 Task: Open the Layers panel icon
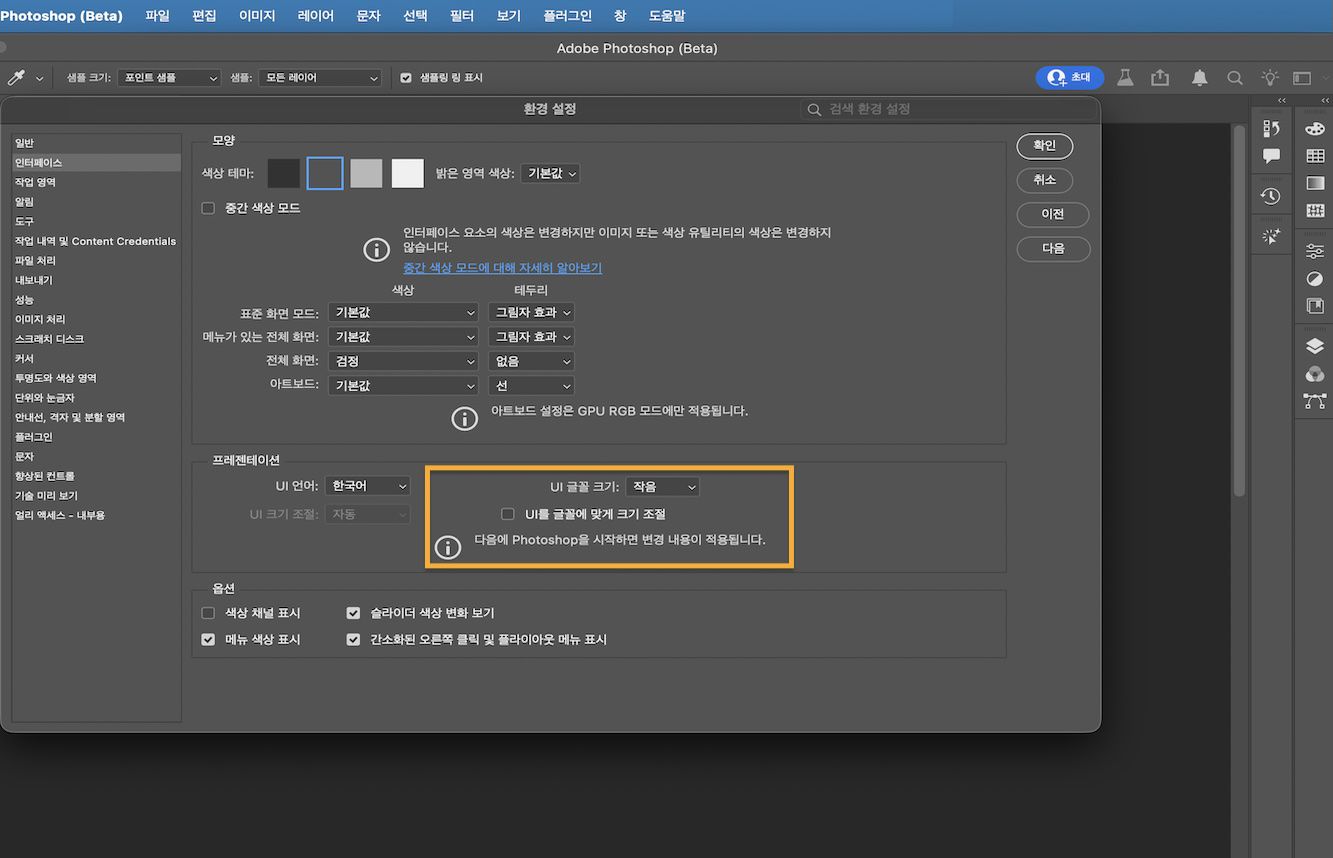pyautogui.click(x=1314, y=345)
